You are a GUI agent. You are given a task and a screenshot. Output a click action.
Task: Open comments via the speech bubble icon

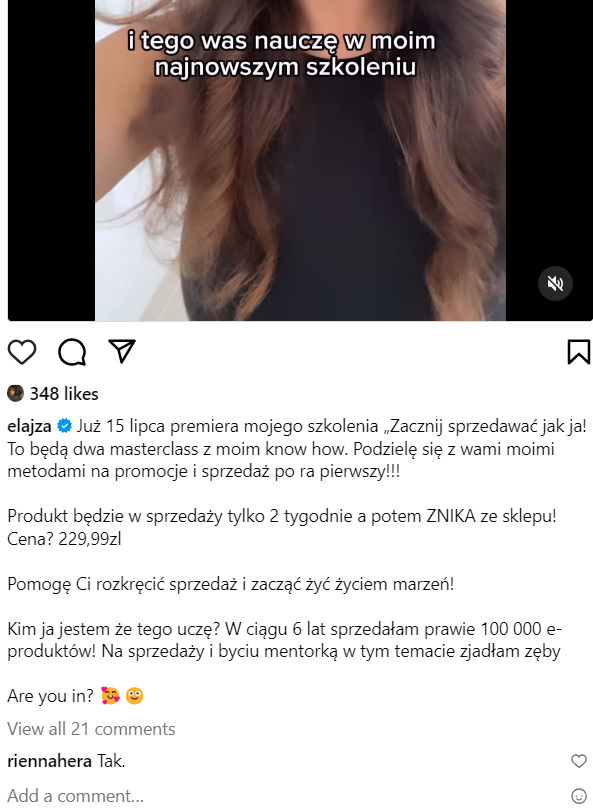(x=72, y=352)
